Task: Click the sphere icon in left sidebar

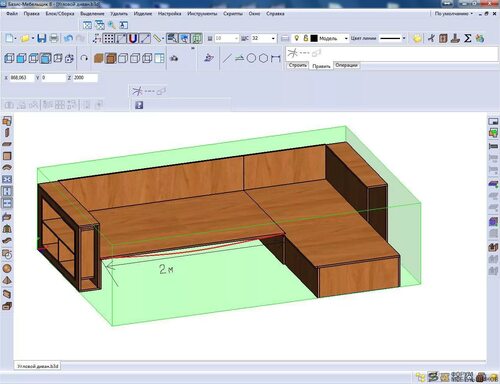Action: pos(7,268)
